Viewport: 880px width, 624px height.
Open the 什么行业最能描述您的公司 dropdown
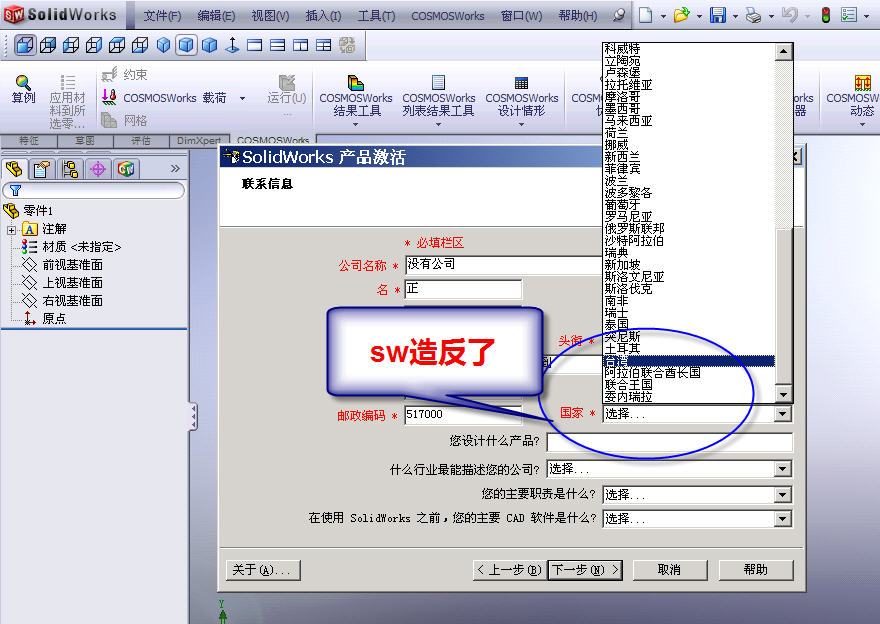click(x=783, y=469)
